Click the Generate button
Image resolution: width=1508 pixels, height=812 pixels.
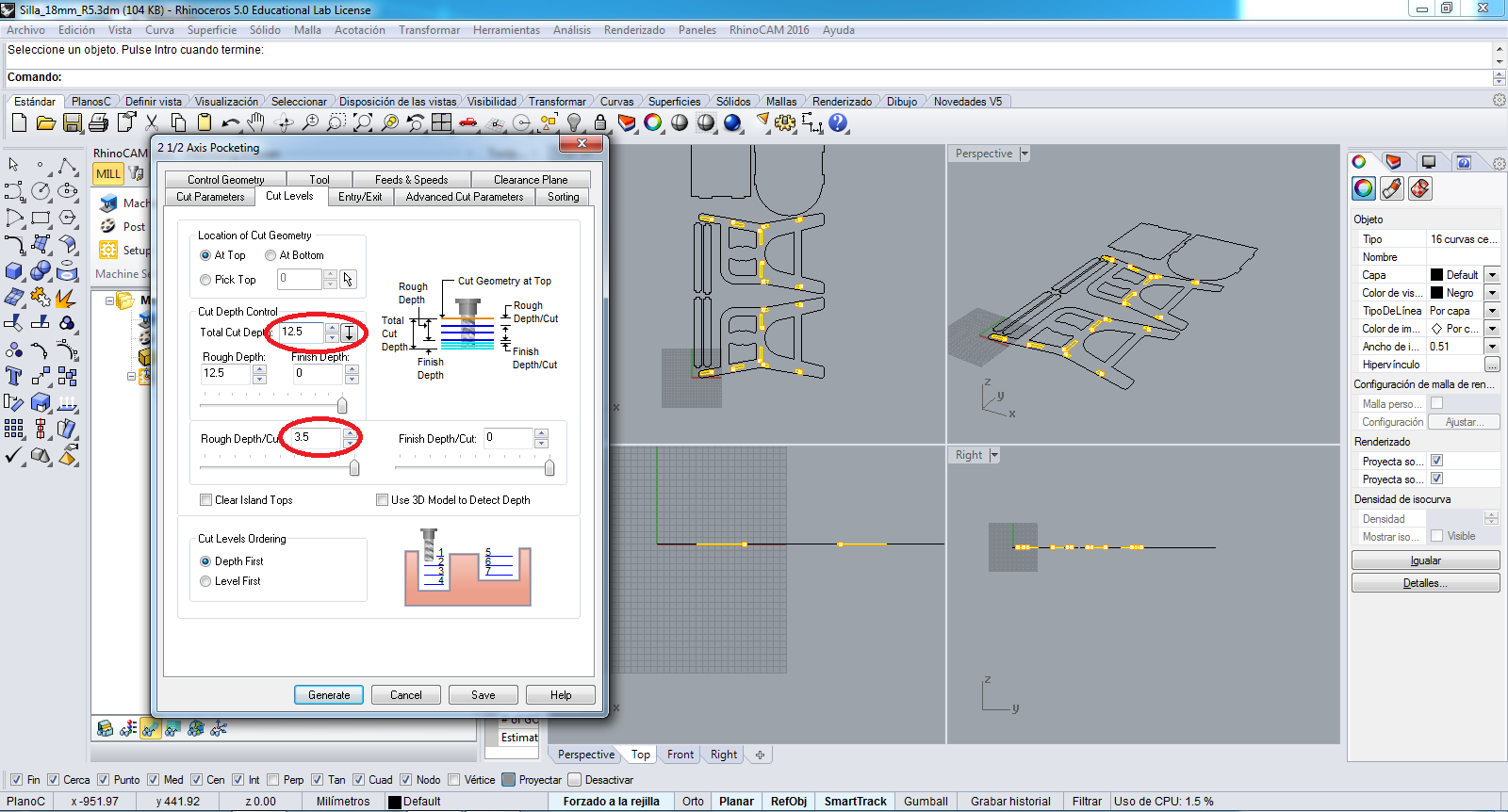[x=329, y=695]
